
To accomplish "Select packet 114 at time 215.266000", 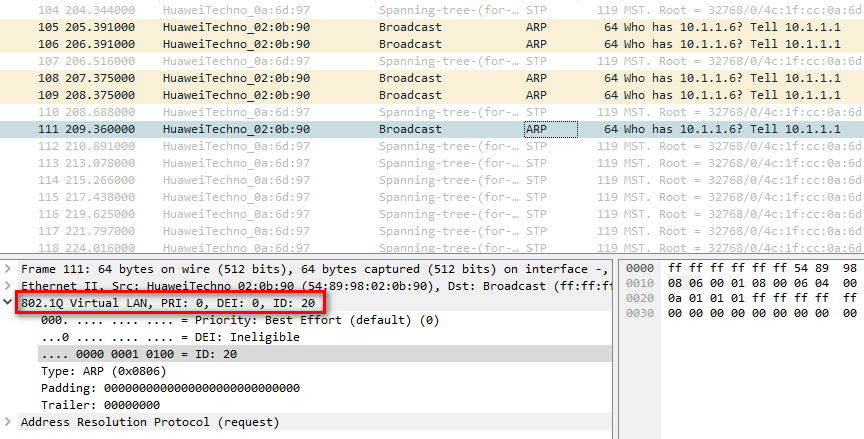I will [432, 180].
